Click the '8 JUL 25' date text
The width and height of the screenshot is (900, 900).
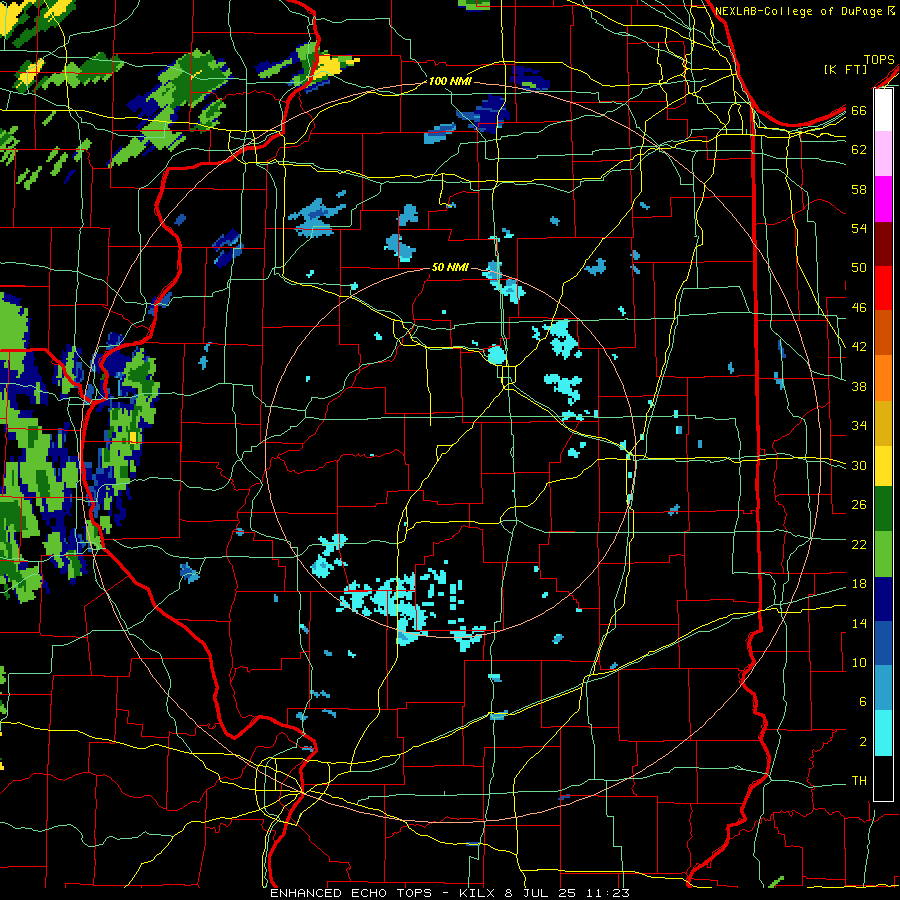pos(542,893)
